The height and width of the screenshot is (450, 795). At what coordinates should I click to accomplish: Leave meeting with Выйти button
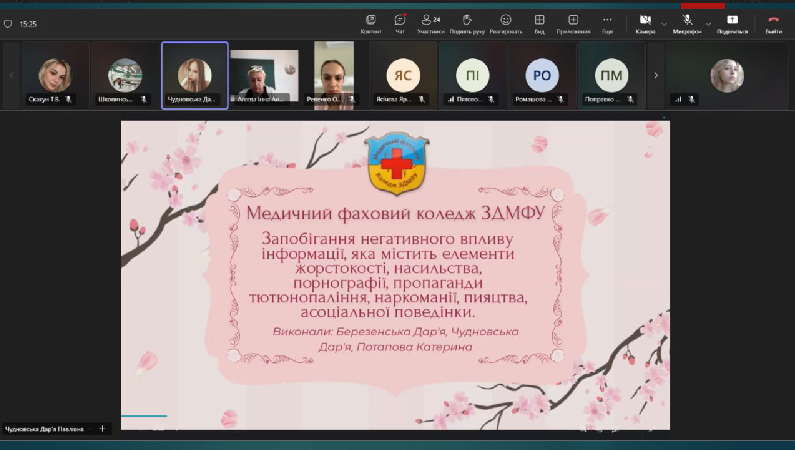click(x=774, y=24)
